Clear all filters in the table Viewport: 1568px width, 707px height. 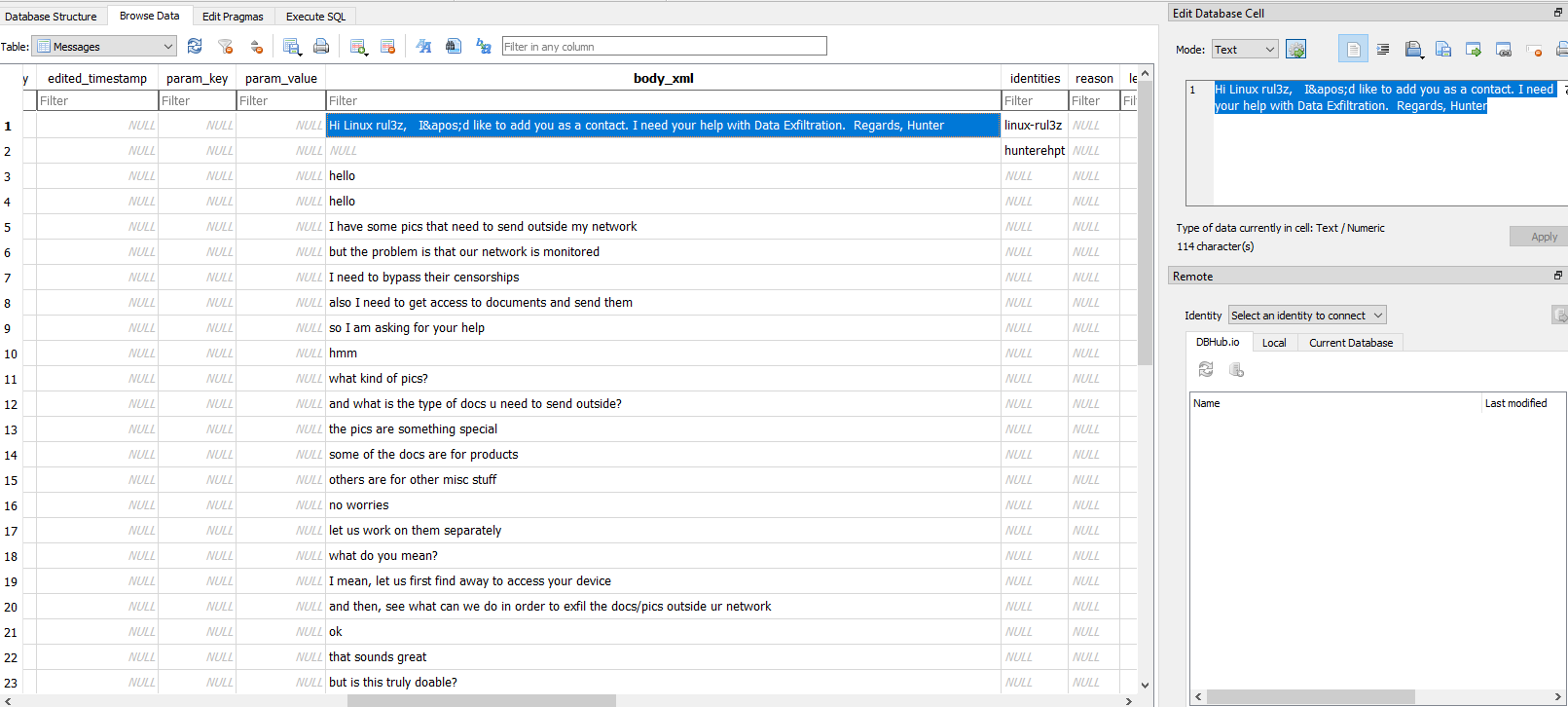pos(226,46)
